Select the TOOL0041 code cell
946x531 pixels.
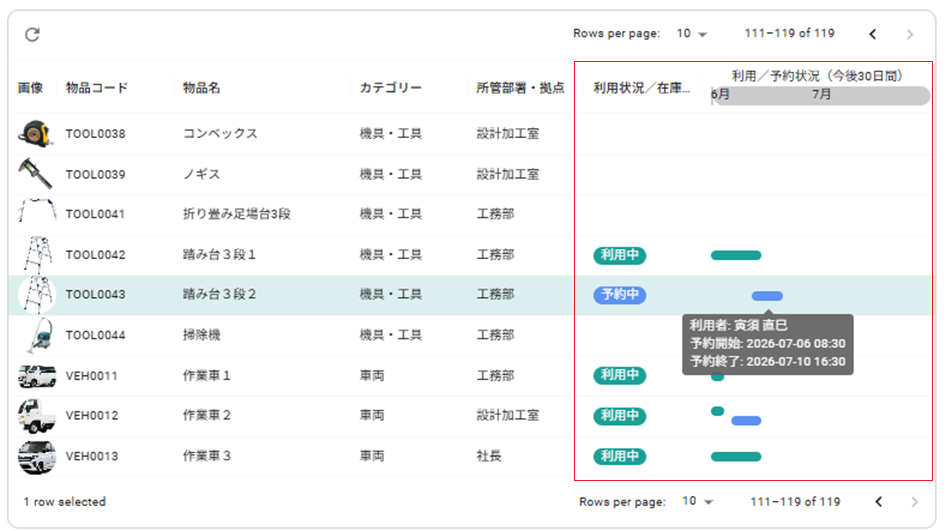coord(95,214)
